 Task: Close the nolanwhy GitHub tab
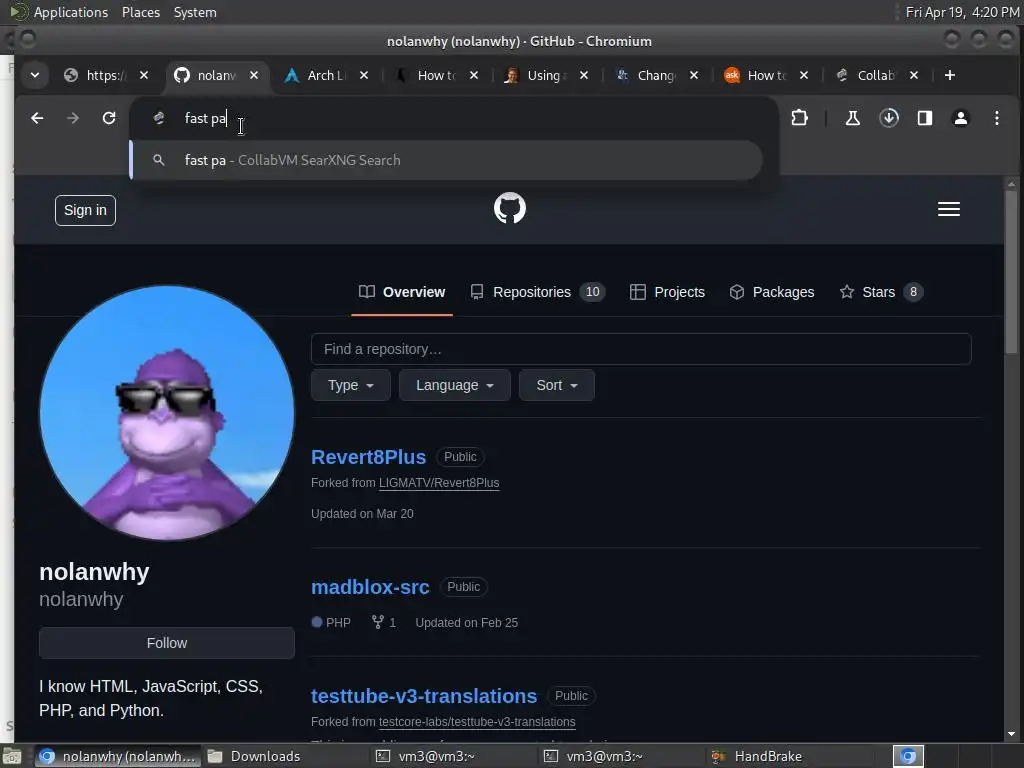254,76
